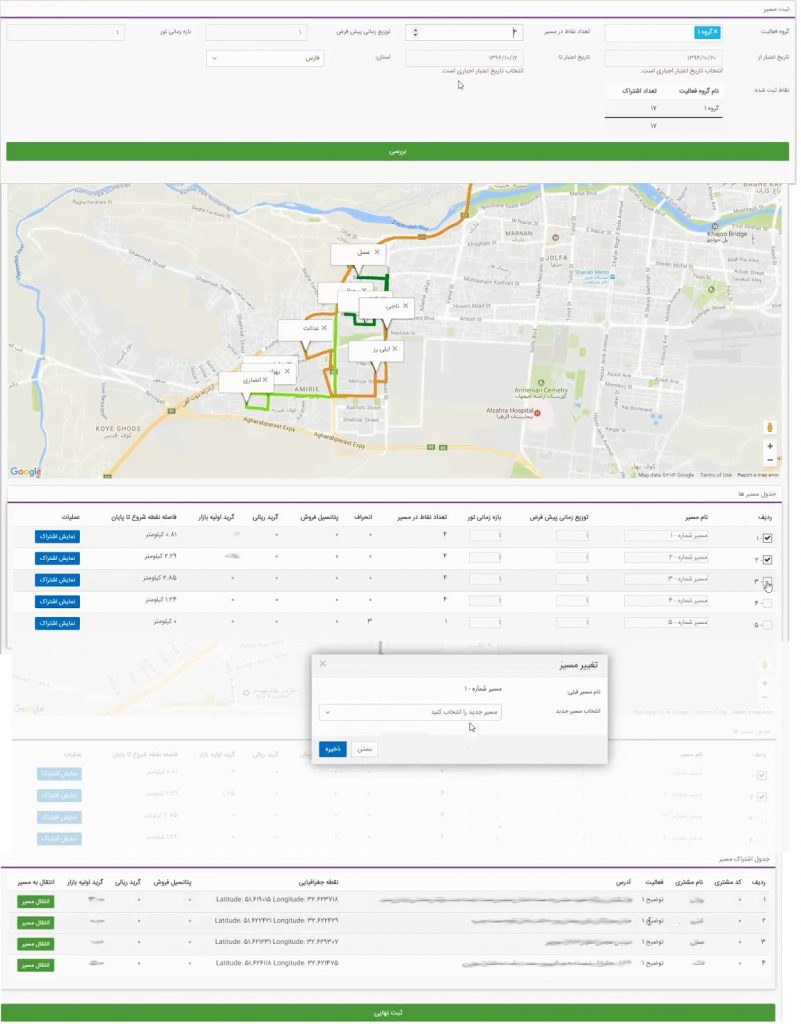Viewport: 801px width, 1024px height.
Task: Click the green بررسی review button
Action: 398,151
